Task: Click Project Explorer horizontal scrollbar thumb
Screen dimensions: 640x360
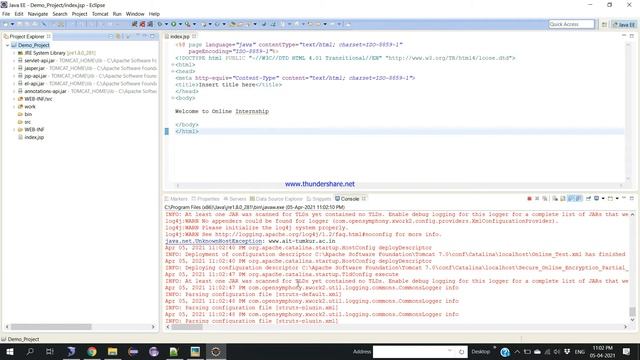Action: pyautogui.click(x=51, y=327)
